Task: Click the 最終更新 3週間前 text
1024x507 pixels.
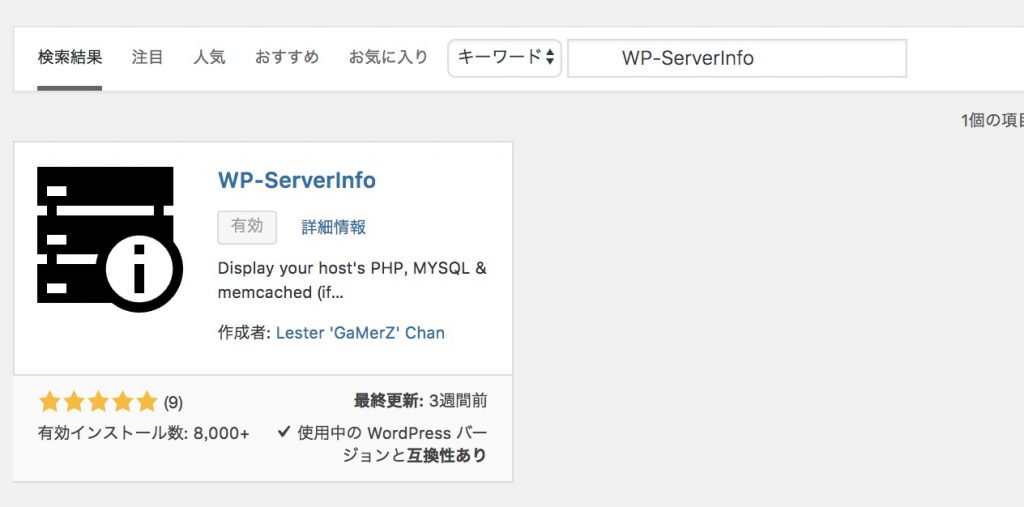Action: click(x=421, y=401)
